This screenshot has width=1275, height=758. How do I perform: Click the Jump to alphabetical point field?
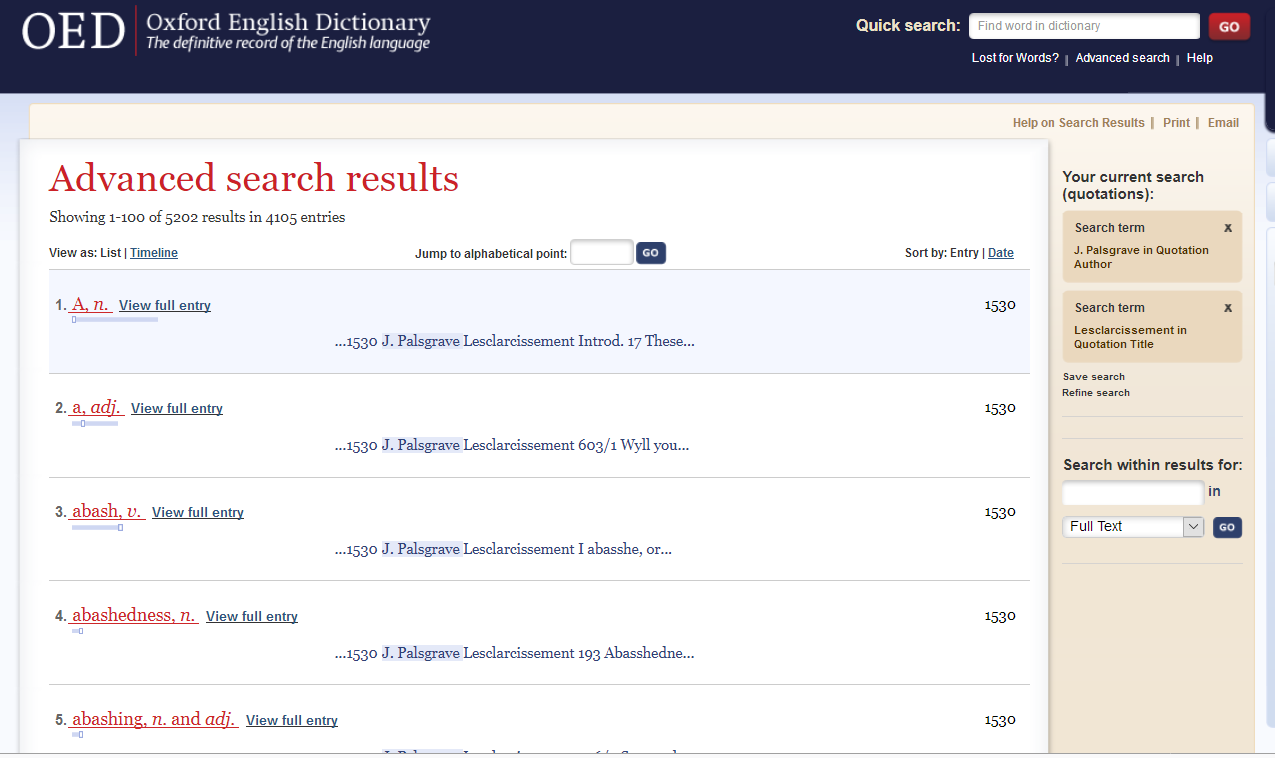[x=601, y=253]
